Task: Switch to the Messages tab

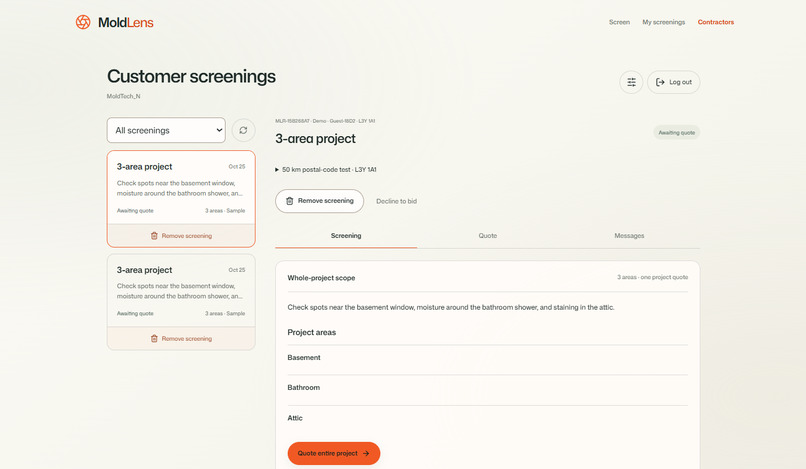Action: pyautogui.click(x=629, y=236)
